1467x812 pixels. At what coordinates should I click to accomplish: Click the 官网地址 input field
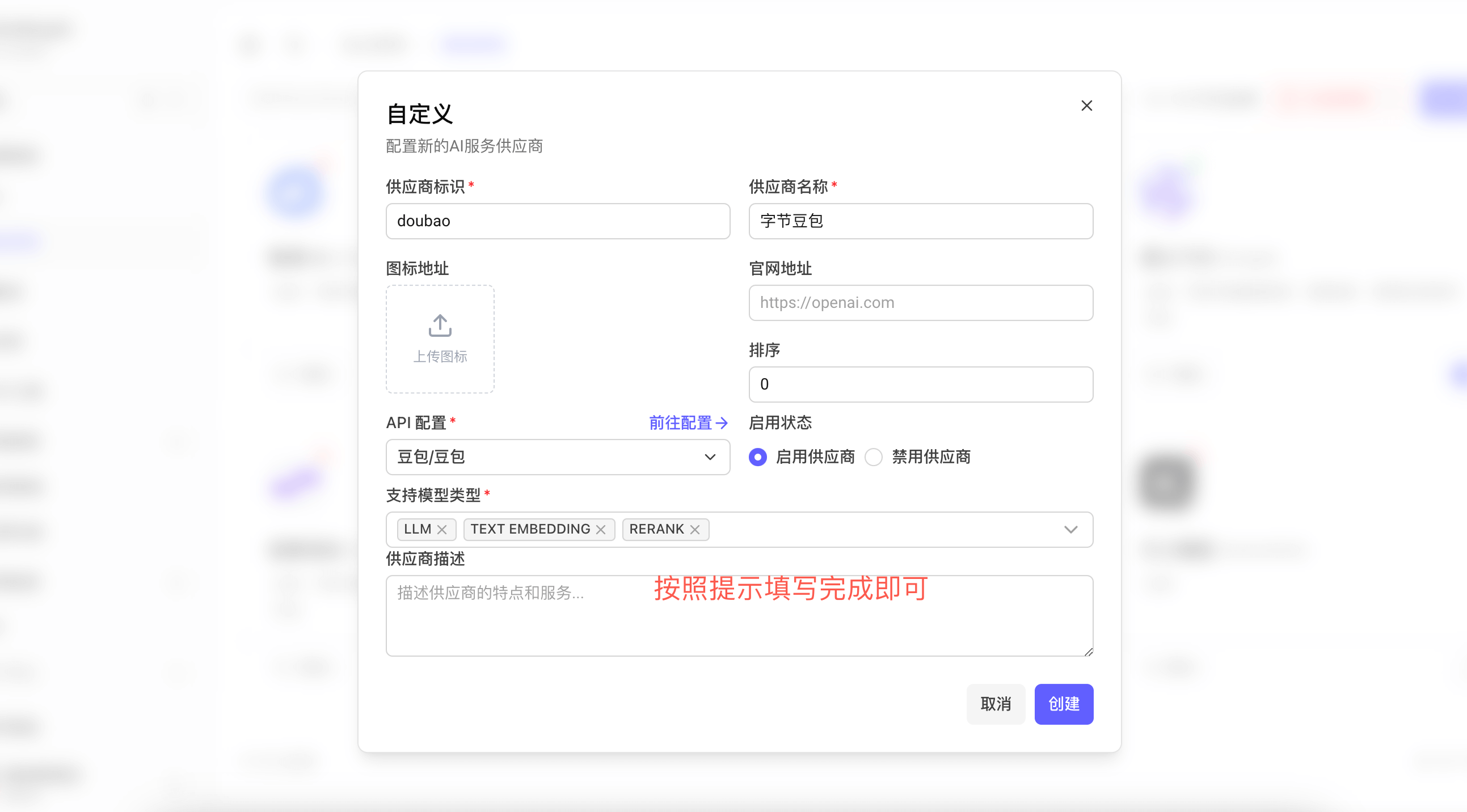[920, 302]
